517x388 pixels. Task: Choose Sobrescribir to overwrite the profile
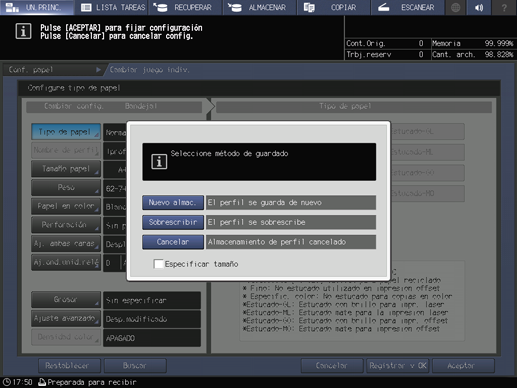173,222
